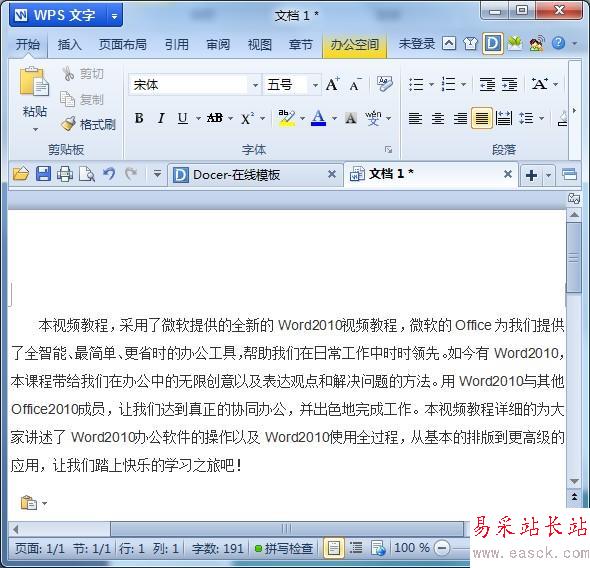Viewport: 590px width, 568px height.
Task: Click the numbered list icon
Action: (x=448, y=84)
